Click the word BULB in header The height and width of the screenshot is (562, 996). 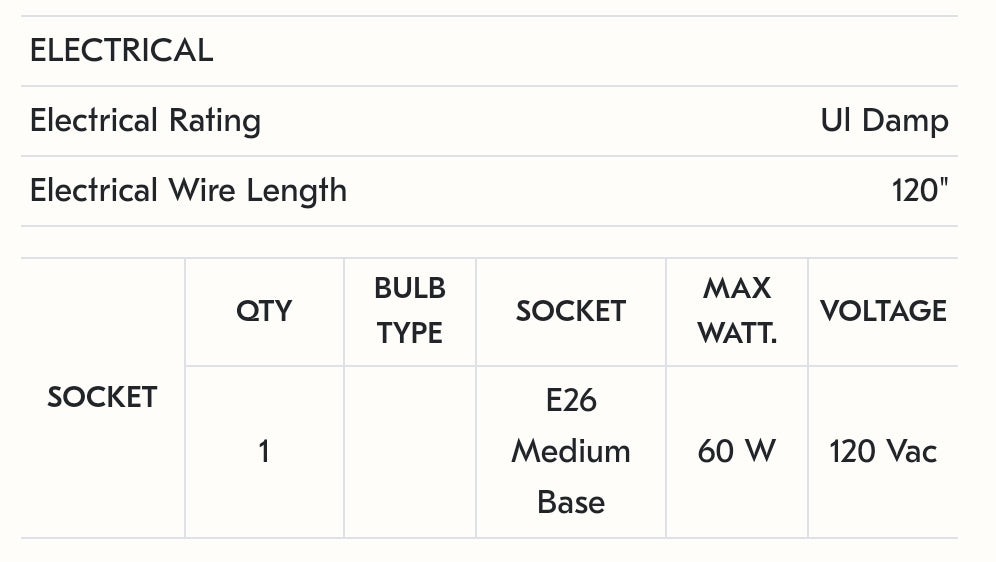click(410, 288)
